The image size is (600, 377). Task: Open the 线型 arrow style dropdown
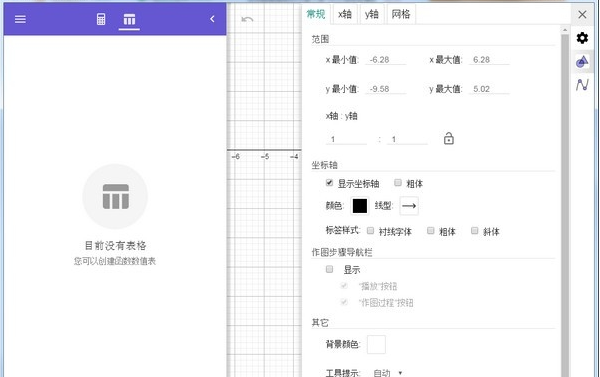pyautogui.click(x=409, y=206)
